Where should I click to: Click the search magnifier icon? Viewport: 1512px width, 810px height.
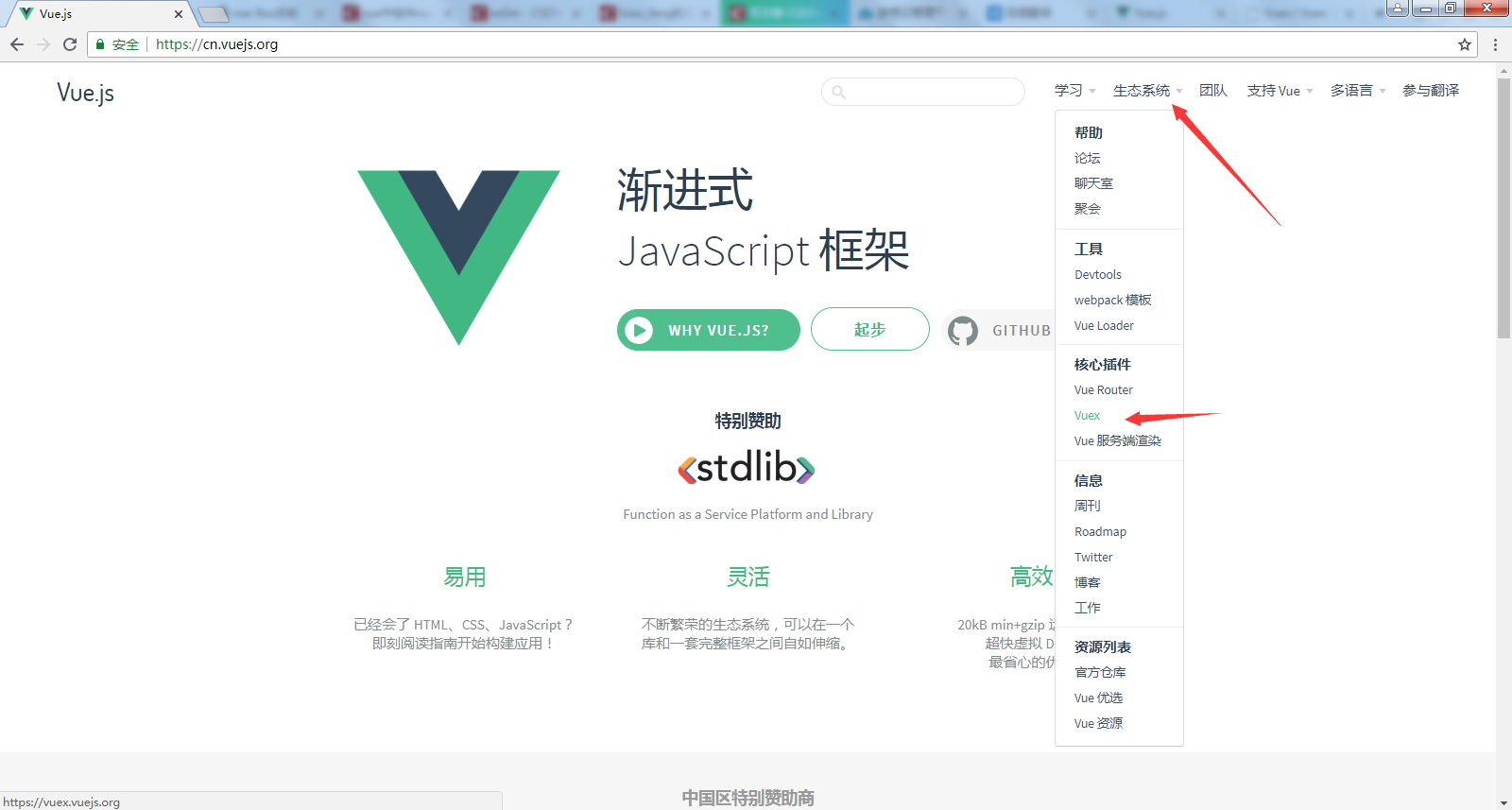pyautogui.click(x=838, y=92)
